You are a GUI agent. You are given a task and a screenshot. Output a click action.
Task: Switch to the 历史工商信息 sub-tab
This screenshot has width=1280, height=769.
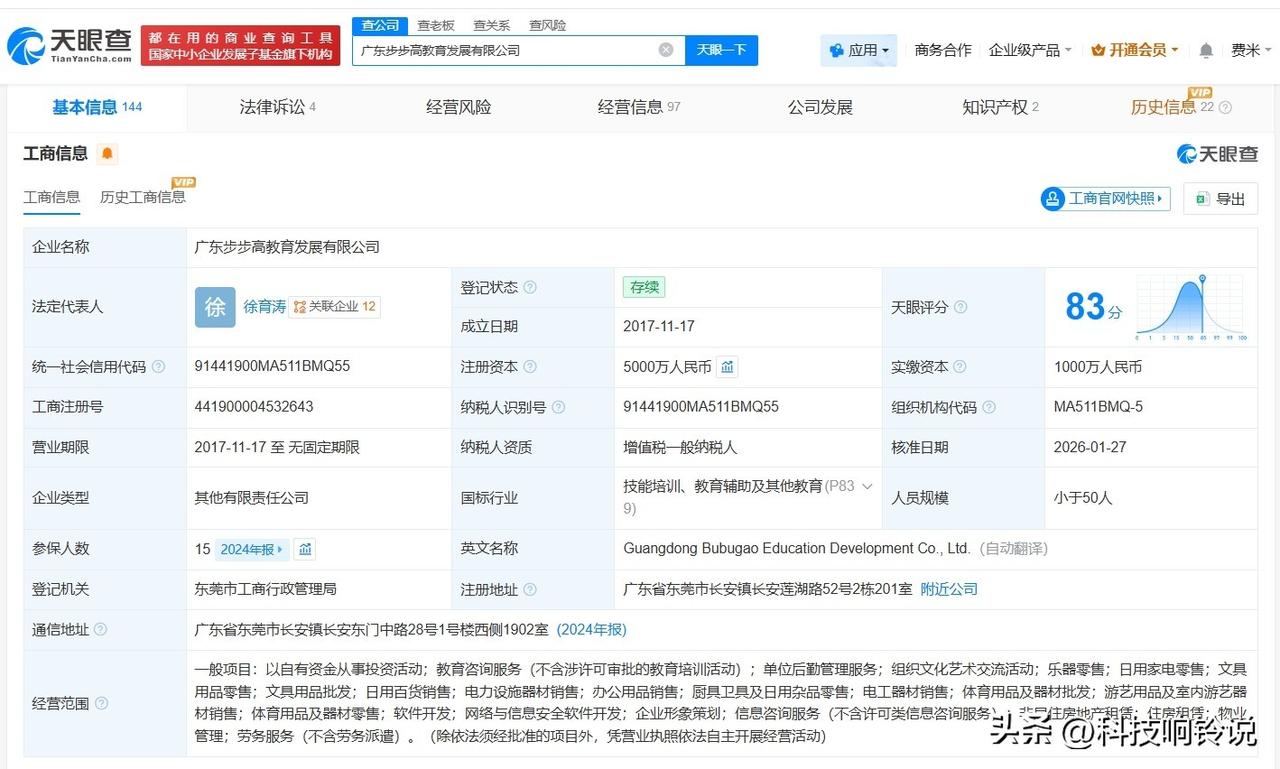(x=143, y=197)
